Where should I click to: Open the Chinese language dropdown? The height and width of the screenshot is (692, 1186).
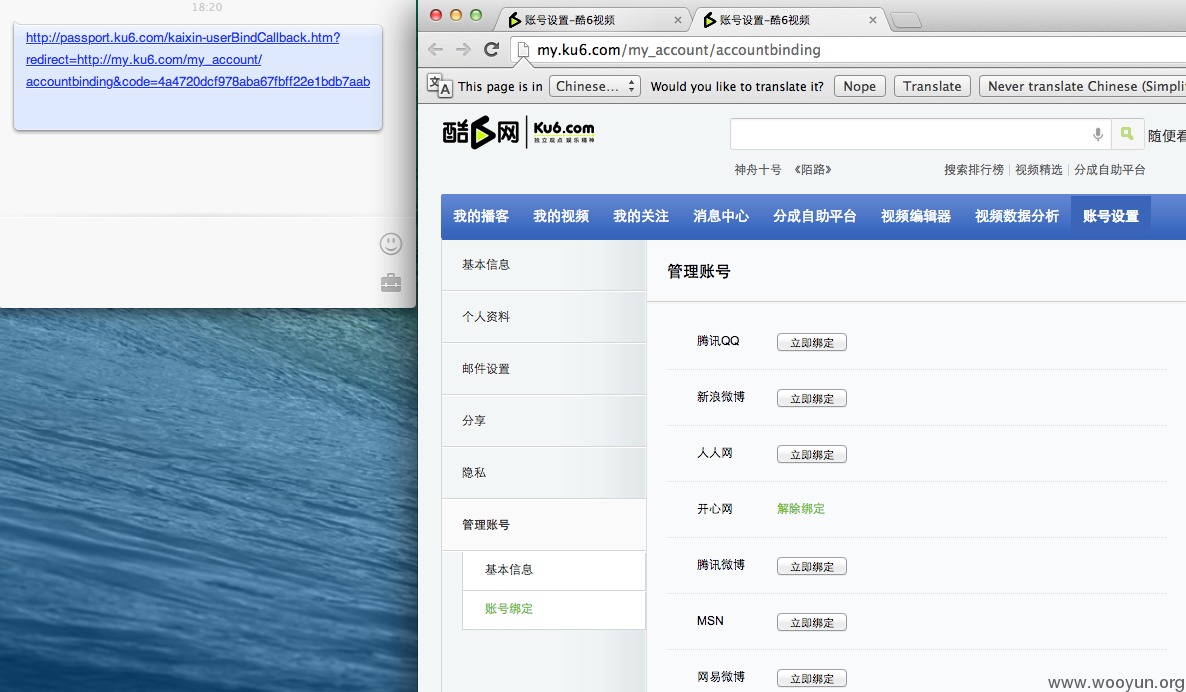[x=595, y=86]
